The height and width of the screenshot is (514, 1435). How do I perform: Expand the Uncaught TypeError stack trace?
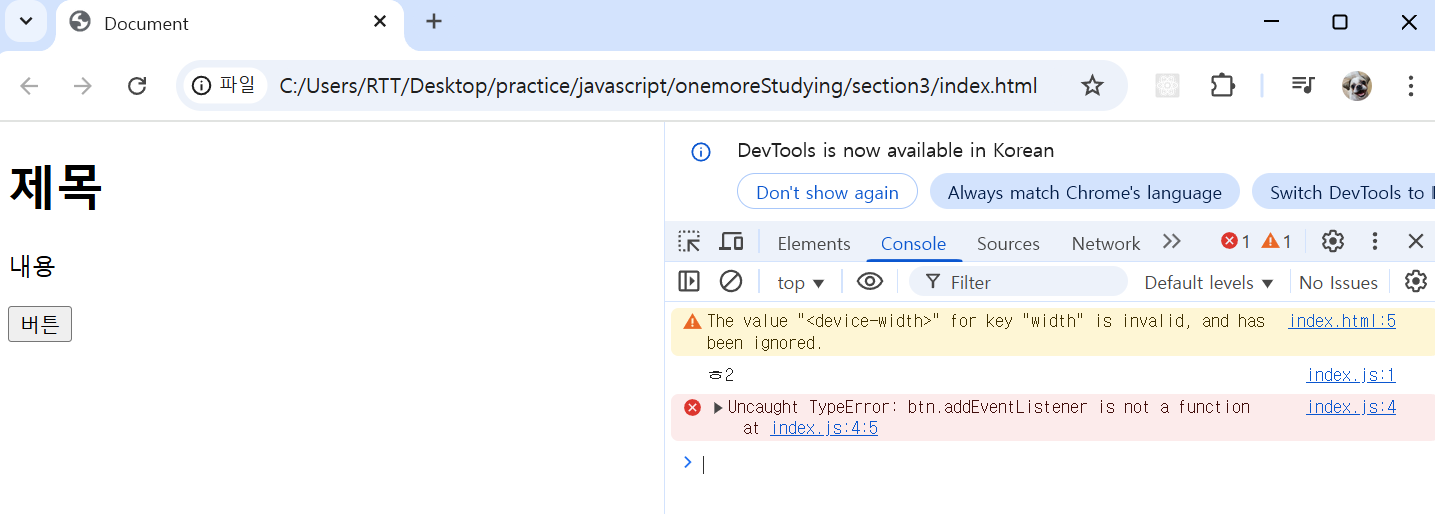click(x=718, y=407)
